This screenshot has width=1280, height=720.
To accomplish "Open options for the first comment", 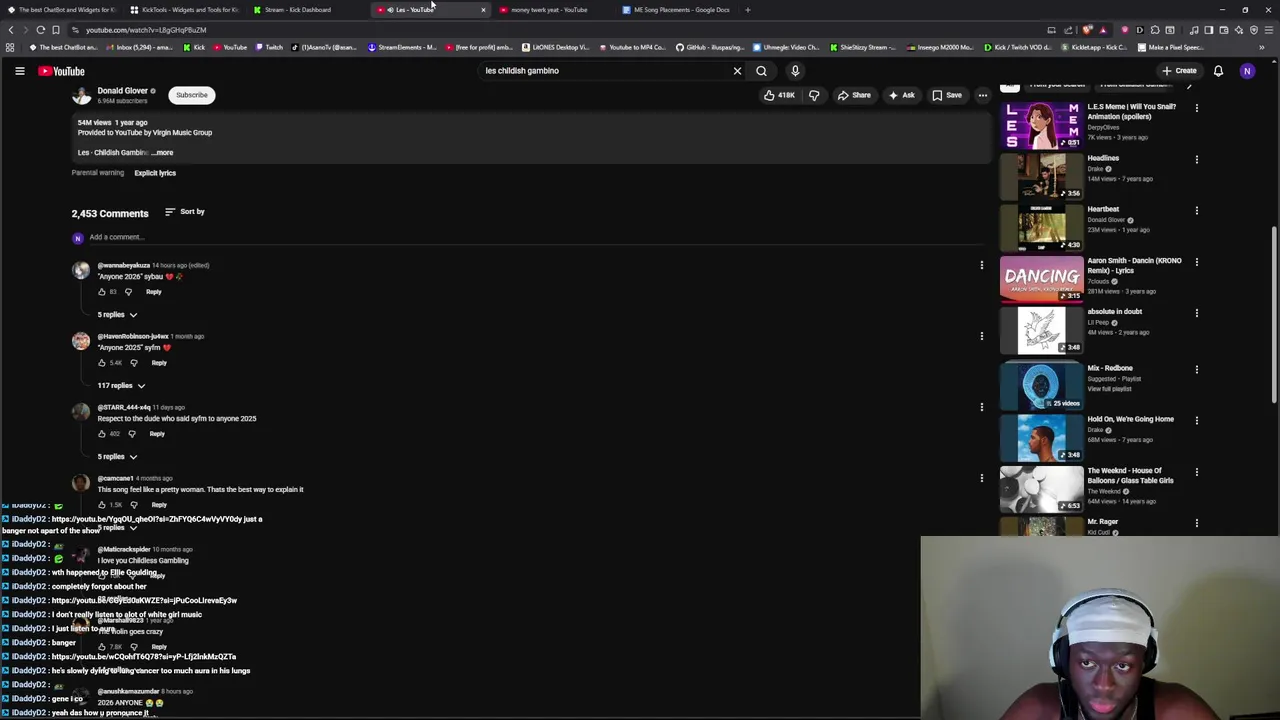I will (x=981, y=265).
